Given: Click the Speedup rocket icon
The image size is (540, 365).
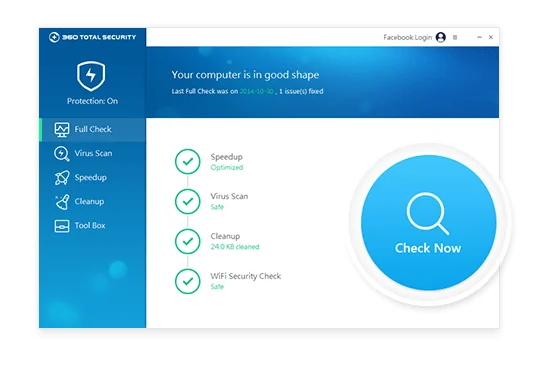Looking at the screenshot, I should (62, 178).
